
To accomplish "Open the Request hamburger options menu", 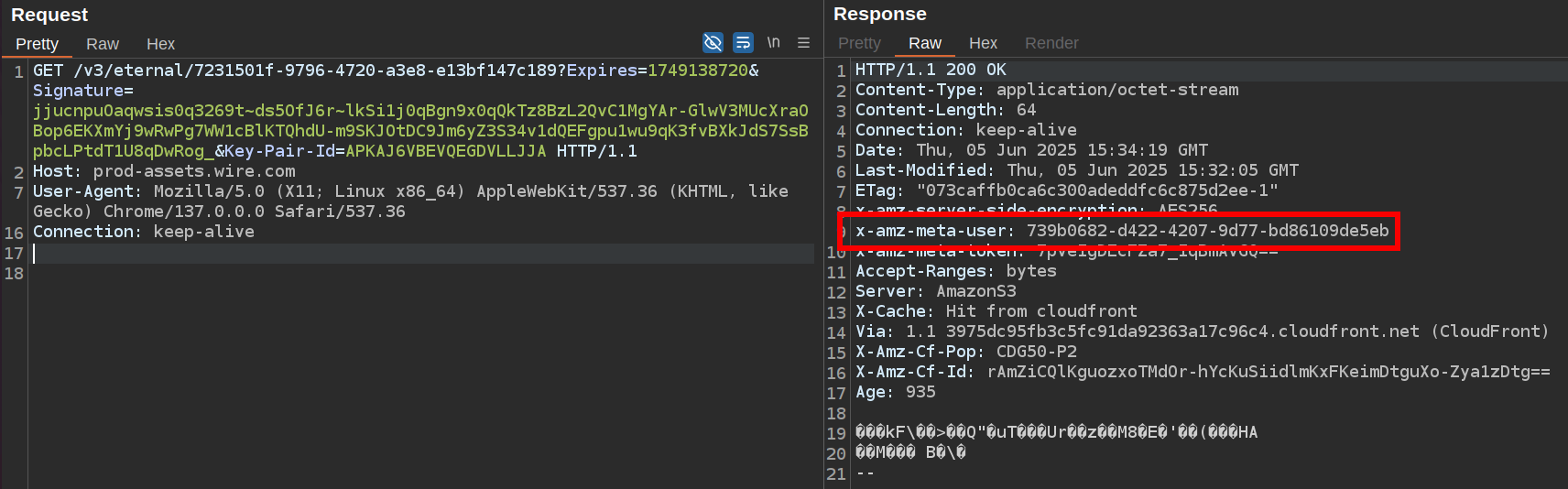I will [803, 43].
